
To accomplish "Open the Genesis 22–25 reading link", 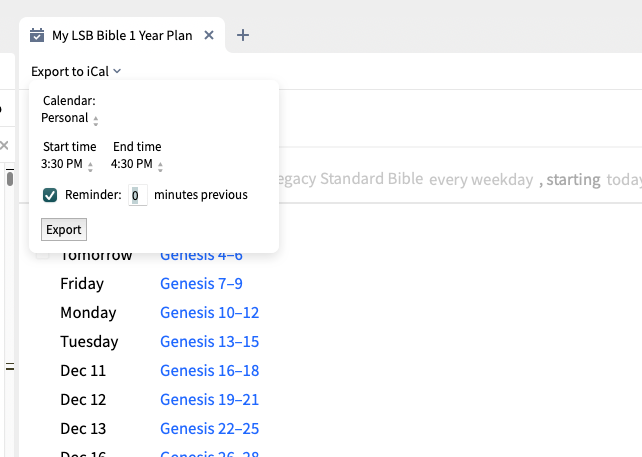I will [209, 429].
